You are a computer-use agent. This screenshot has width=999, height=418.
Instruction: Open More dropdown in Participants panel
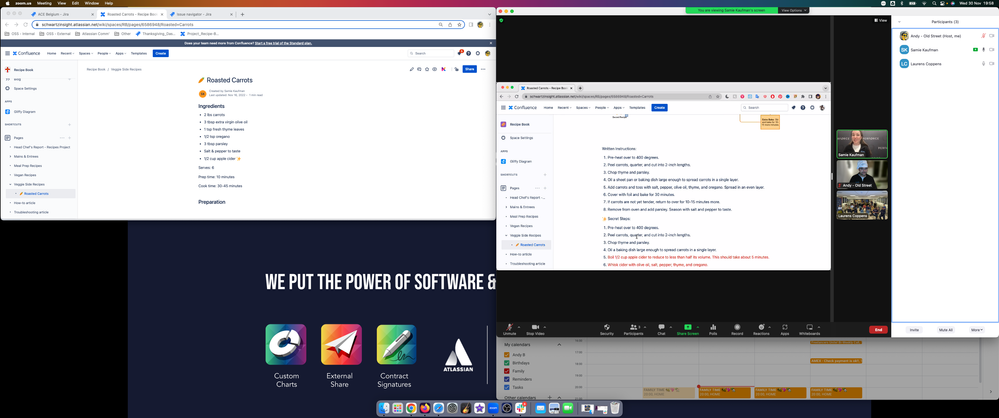coord(977,330)
